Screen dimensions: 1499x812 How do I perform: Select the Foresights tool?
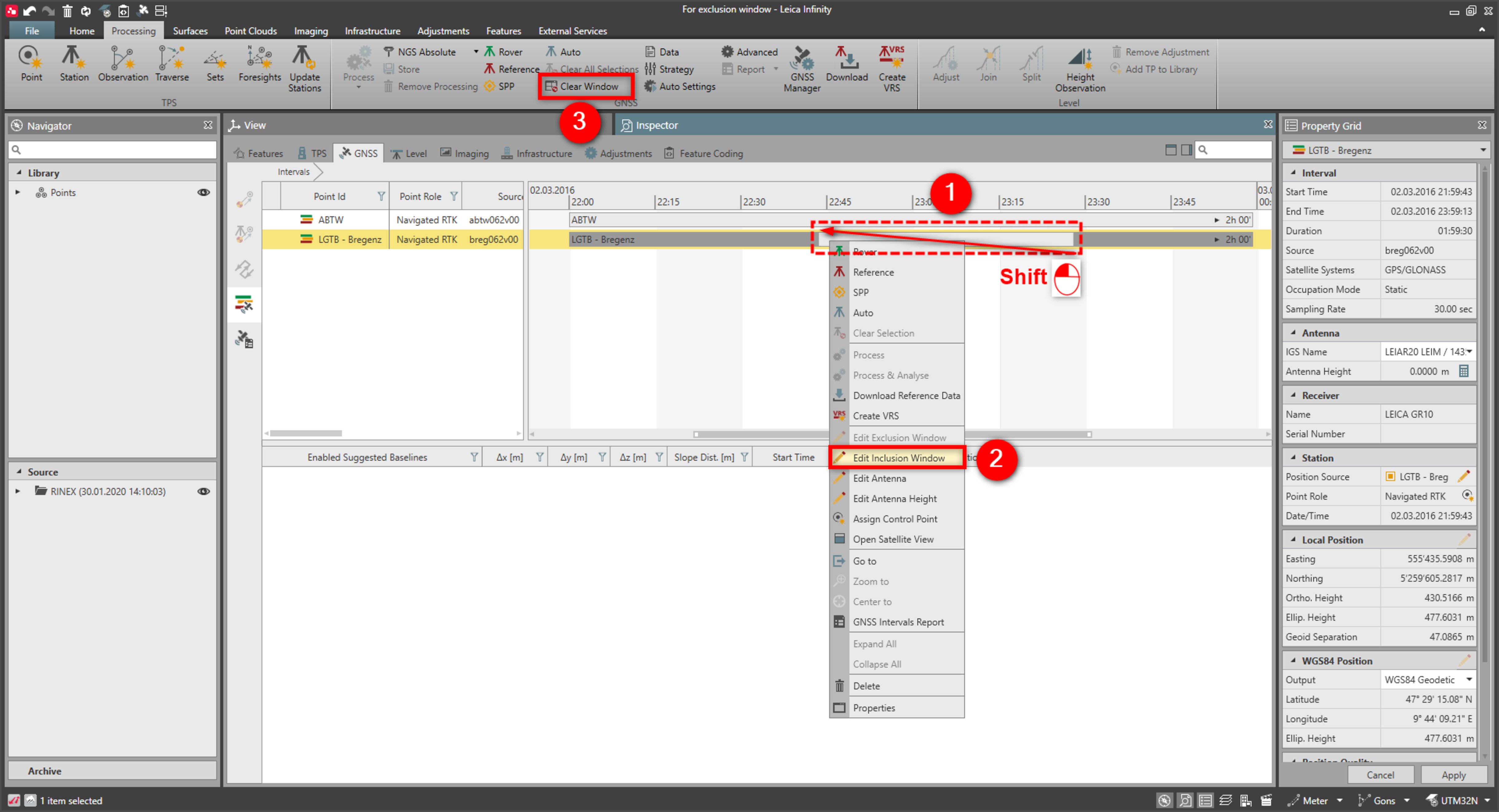[260, 64]
